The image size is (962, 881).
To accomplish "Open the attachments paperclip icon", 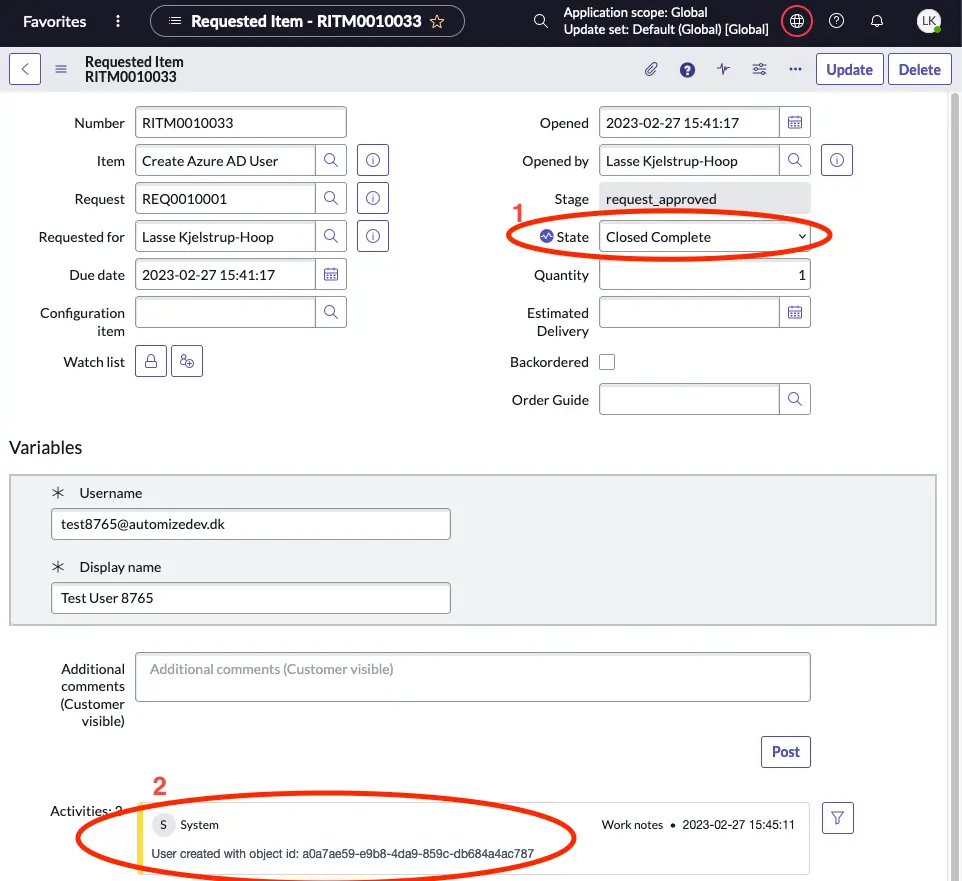I will (x=651, y=69).
